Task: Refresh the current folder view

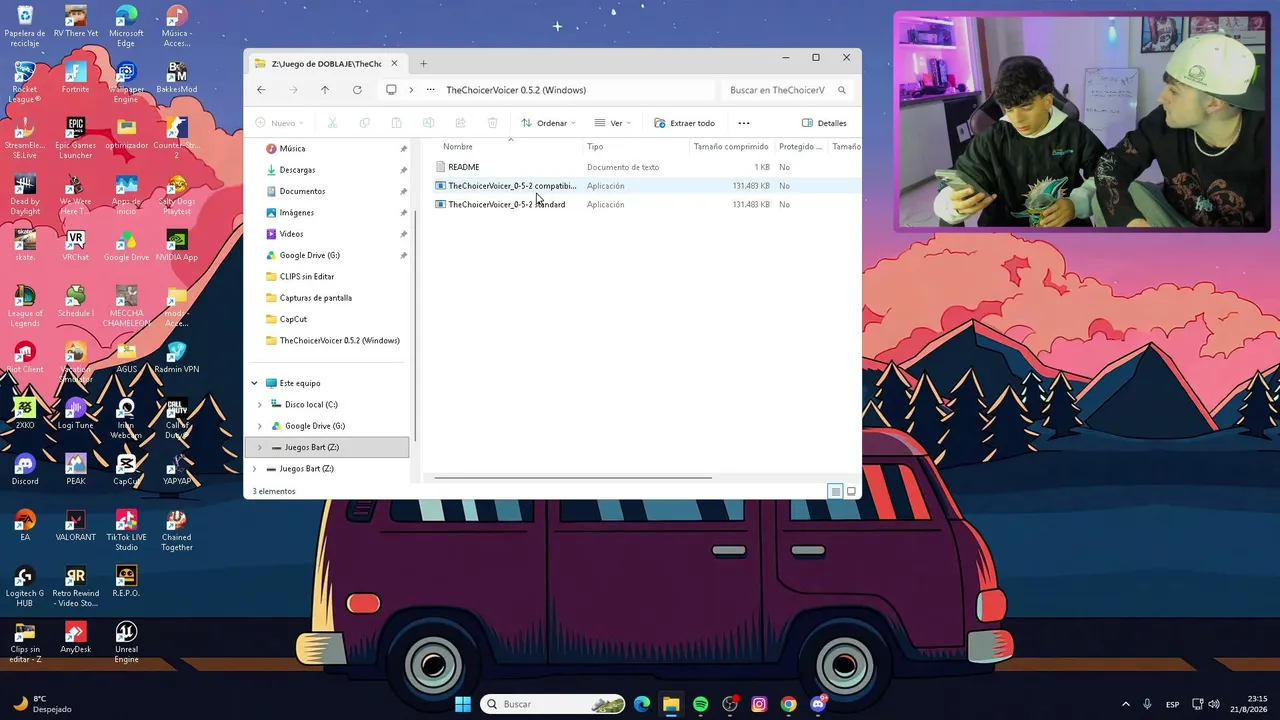Action: (357, 90)
